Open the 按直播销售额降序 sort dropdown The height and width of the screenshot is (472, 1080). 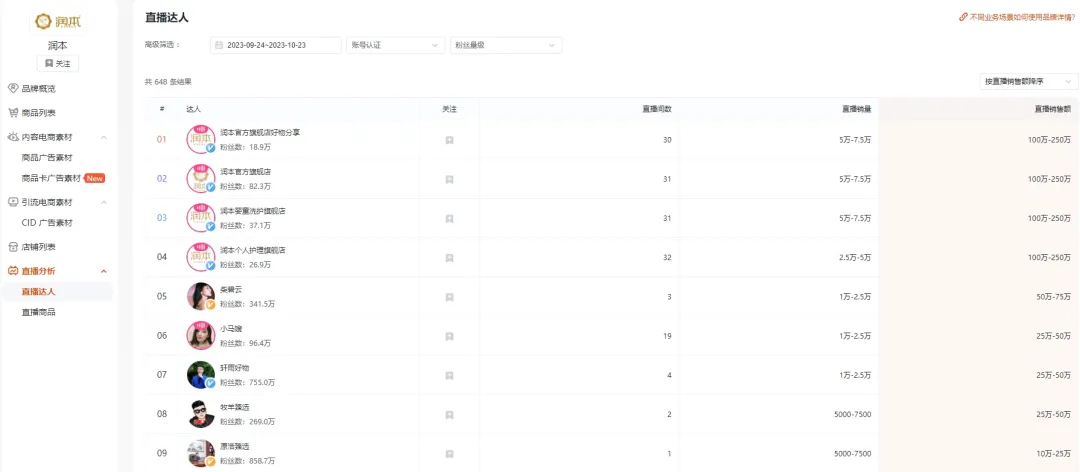tap(1028, 81)
